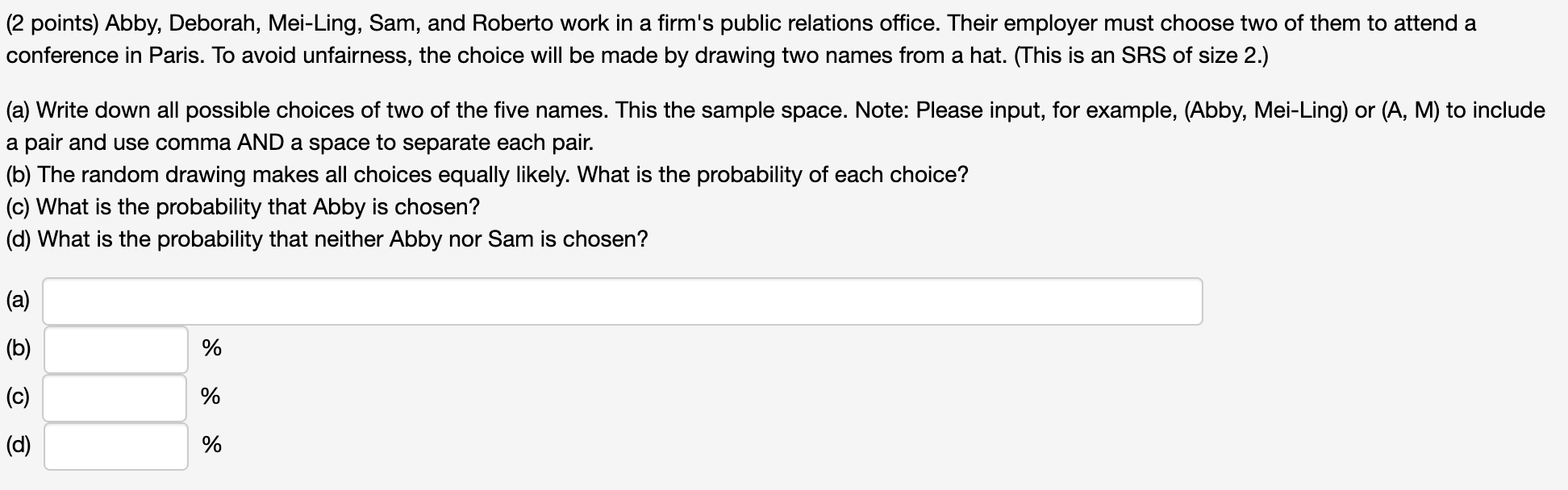The image size is (1568, 490).
Task: Activate the part (d) percentage input field
Action: click(116, 446)
